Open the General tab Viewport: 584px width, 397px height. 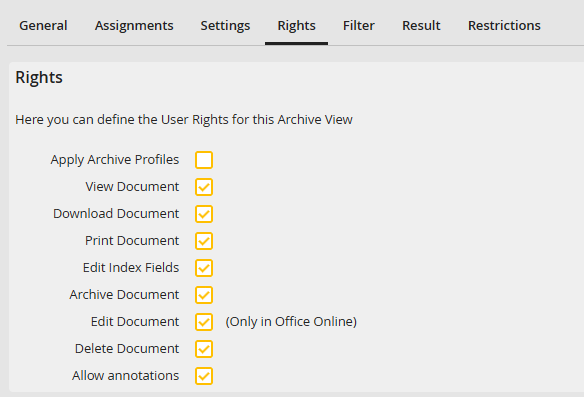(43, 25)
